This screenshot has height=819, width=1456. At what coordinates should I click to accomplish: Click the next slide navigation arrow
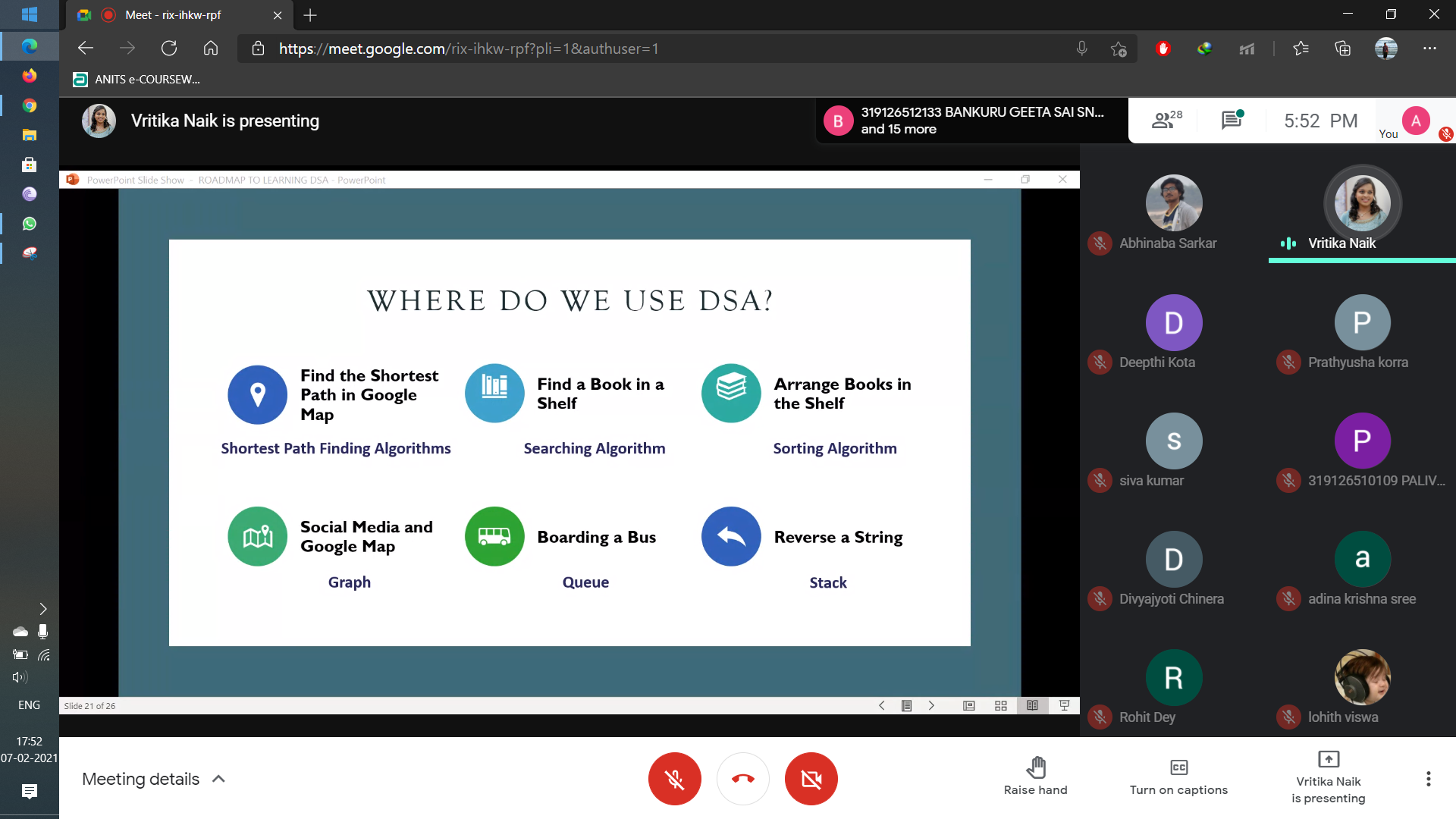[x=931, y=706]
